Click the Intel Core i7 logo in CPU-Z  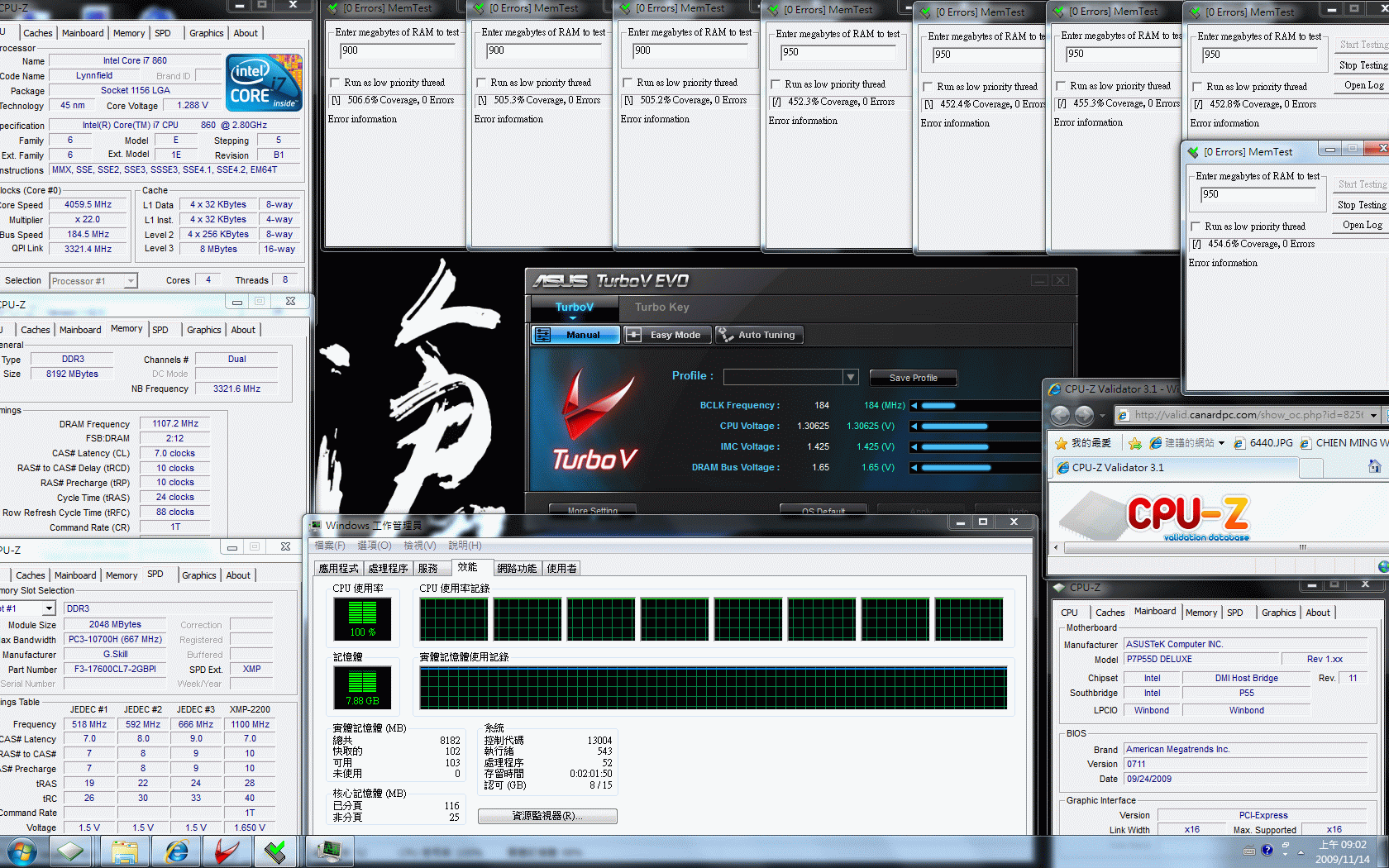click(264, 83)
